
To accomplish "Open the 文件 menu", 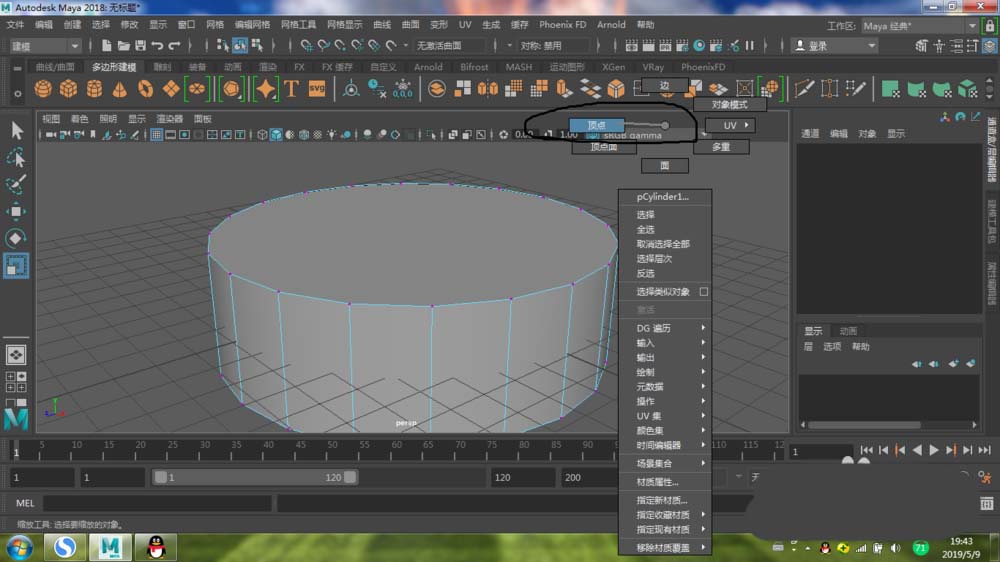I will (15, 25).
